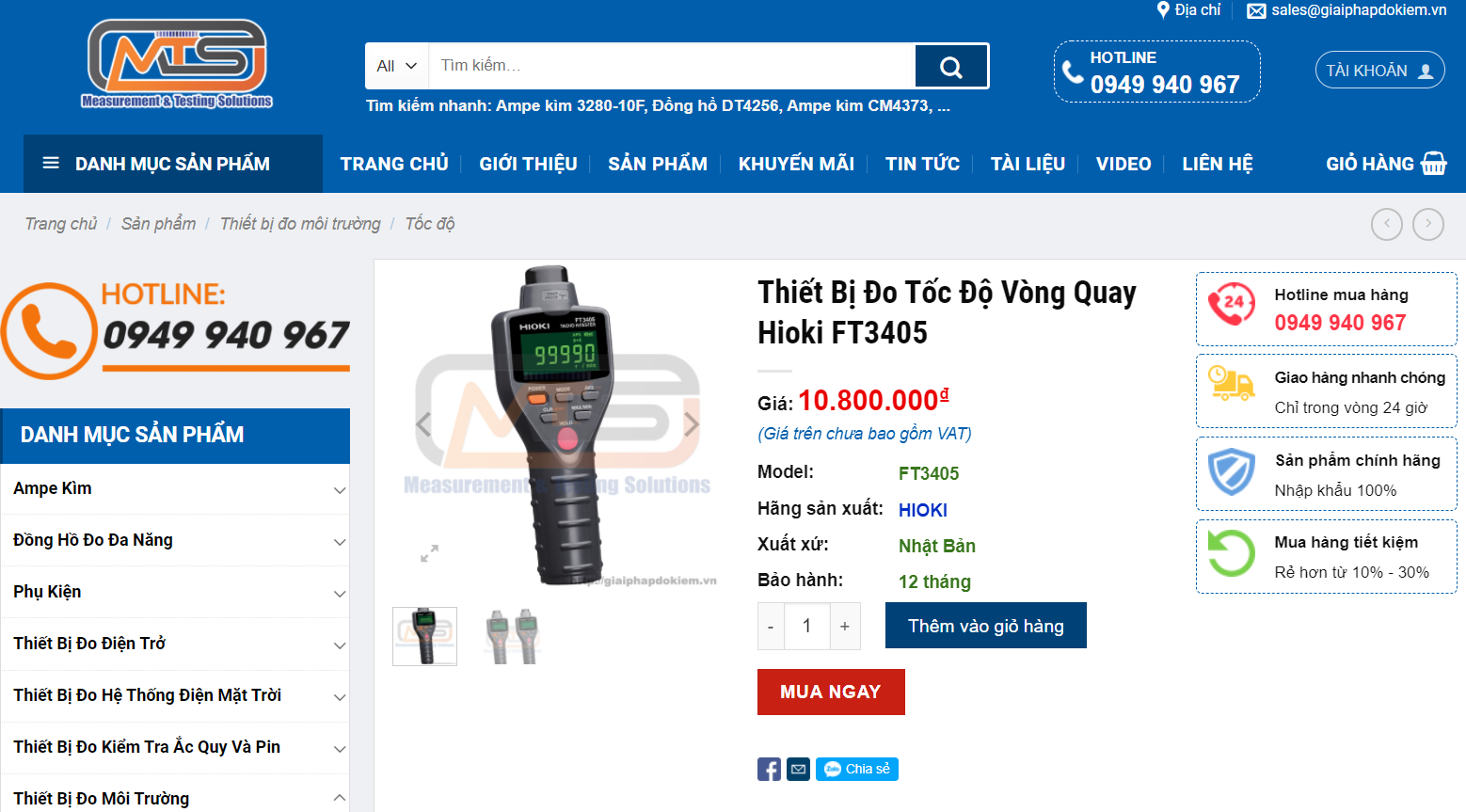The image size is (1466, 812).
Task: Increase quantity with plus button
Action: pyautogui.click(x=845, y=627)
